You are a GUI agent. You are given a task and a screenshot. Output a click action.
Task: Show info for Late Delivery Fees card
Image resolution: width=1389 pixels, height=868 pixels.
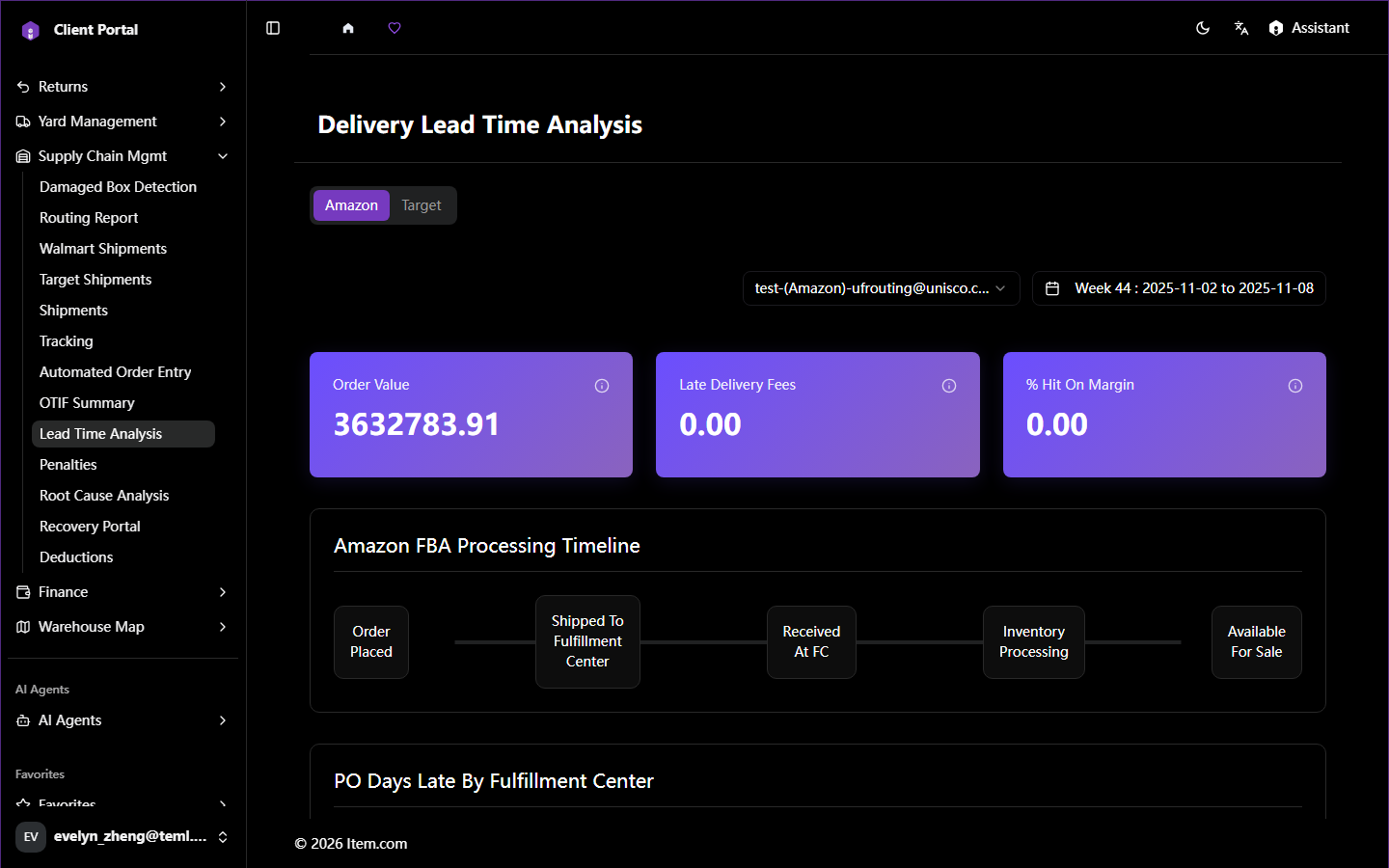click(x=949, y=386)
